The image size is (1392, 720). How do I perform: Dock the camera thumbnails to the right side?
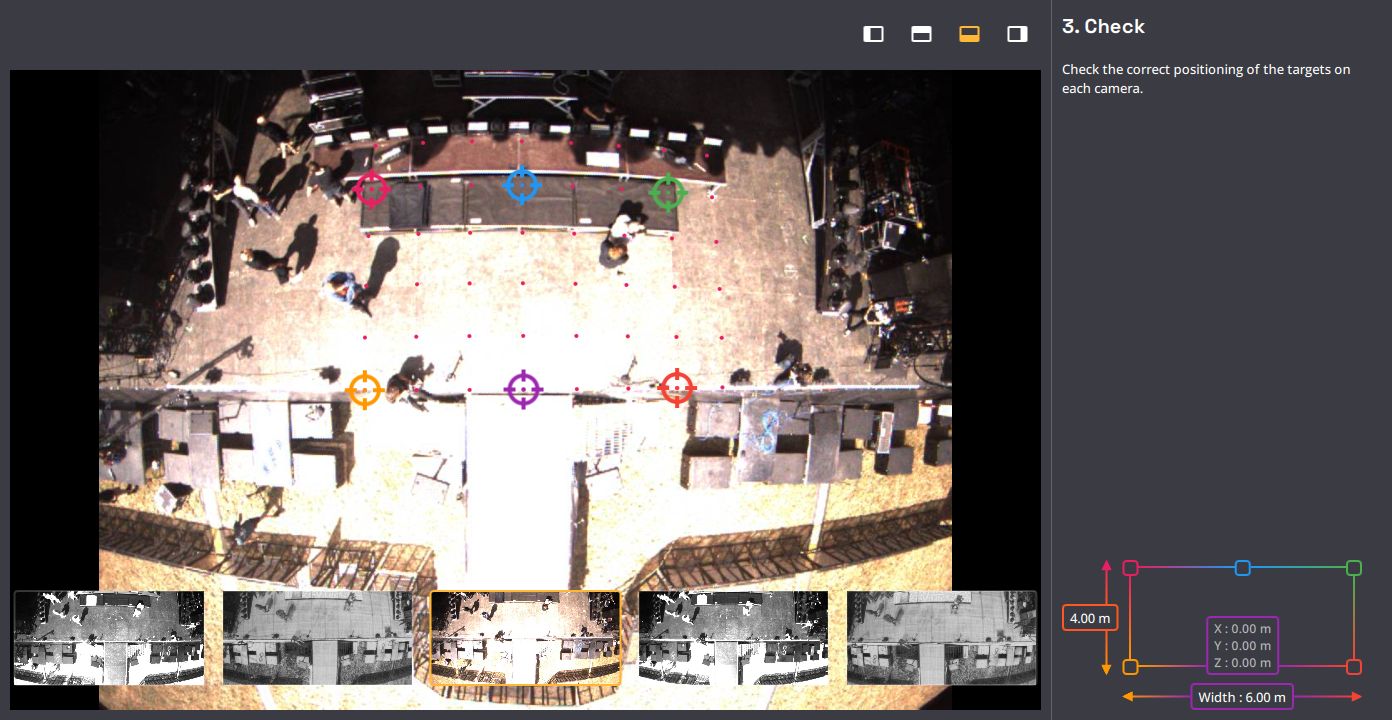click(x=1017, y=34)
